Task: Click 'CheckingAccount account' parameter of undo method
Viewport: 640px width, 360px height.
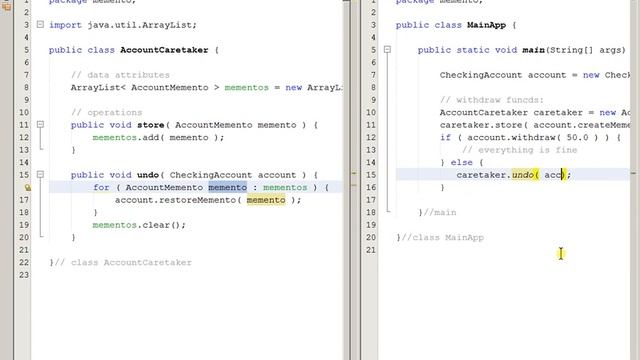Action: click(233, 175)
